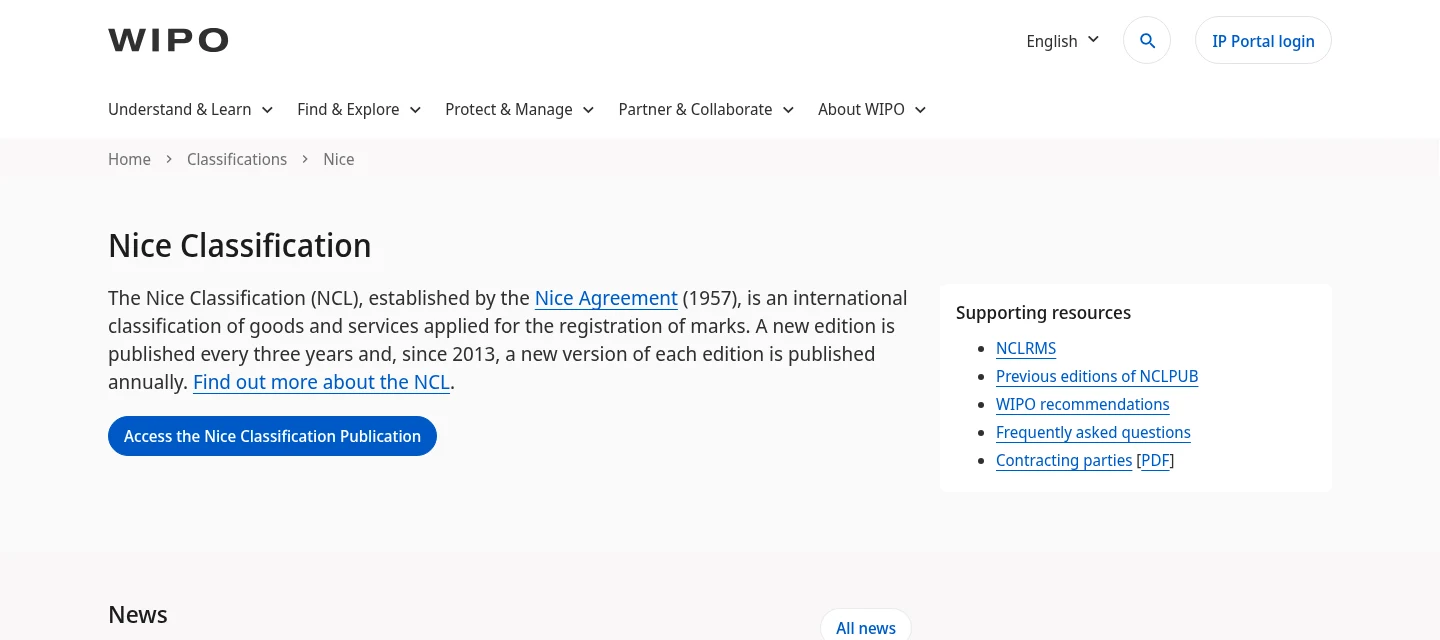
Task: Click the WIPO logo
Action: [168, 40]
